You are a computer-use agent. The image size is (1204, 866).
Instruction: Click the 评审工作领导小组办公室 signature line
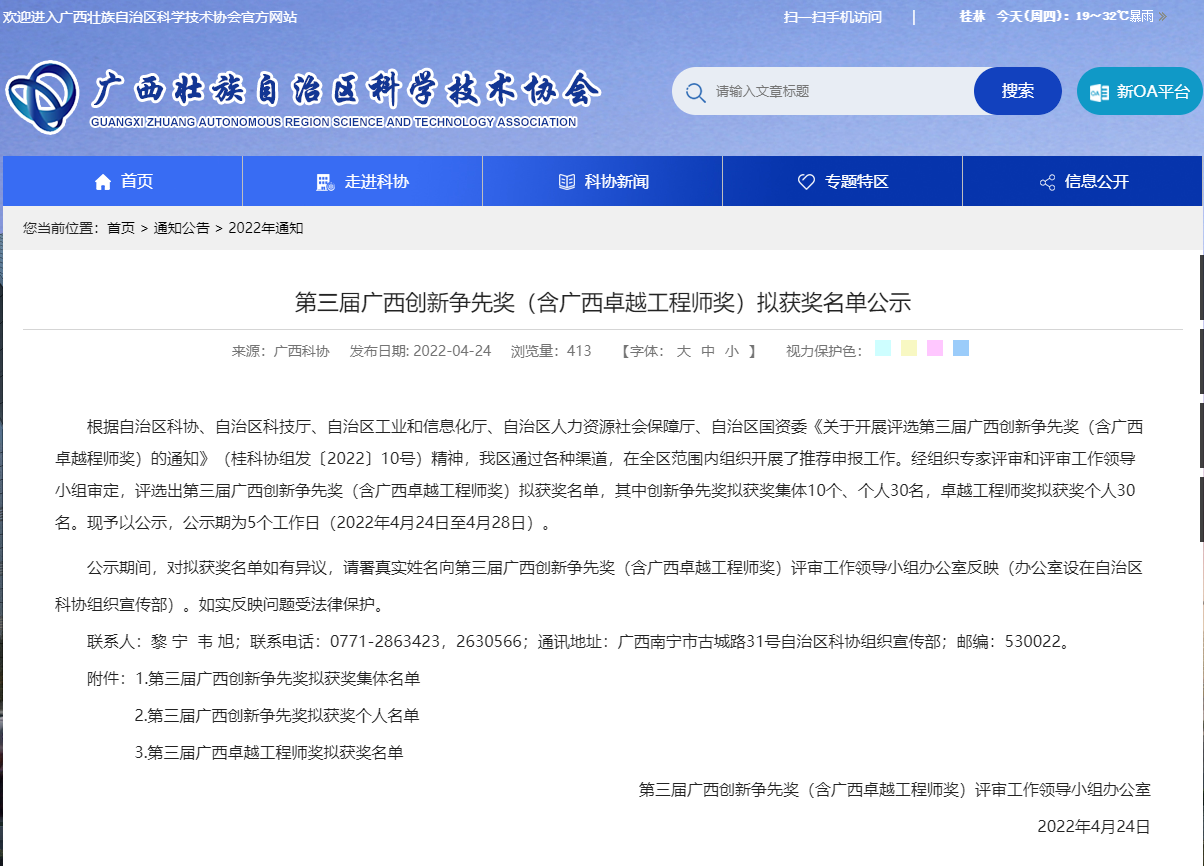coord(895,790)
